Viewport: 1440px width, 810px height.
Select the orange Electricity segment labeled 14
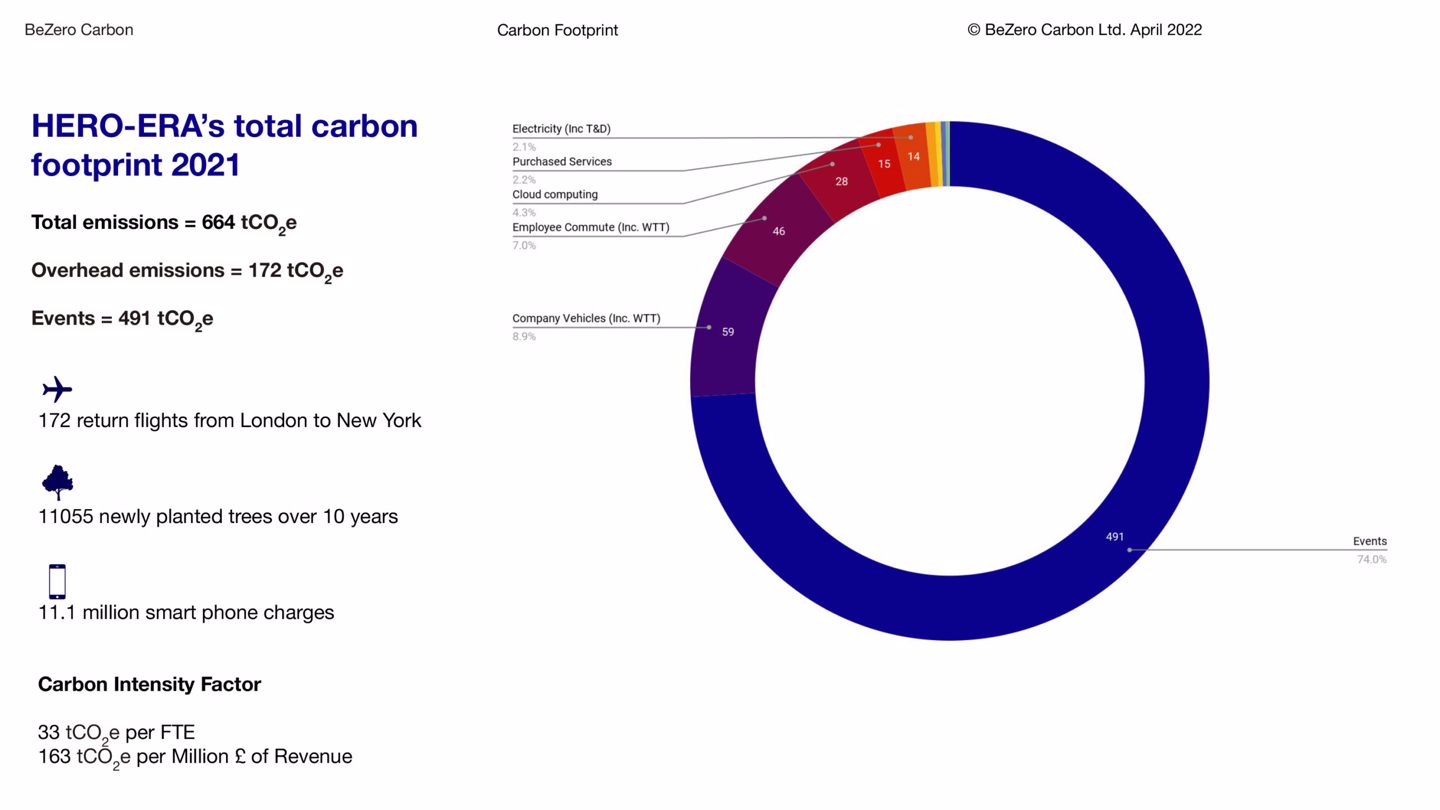point(912,156)
